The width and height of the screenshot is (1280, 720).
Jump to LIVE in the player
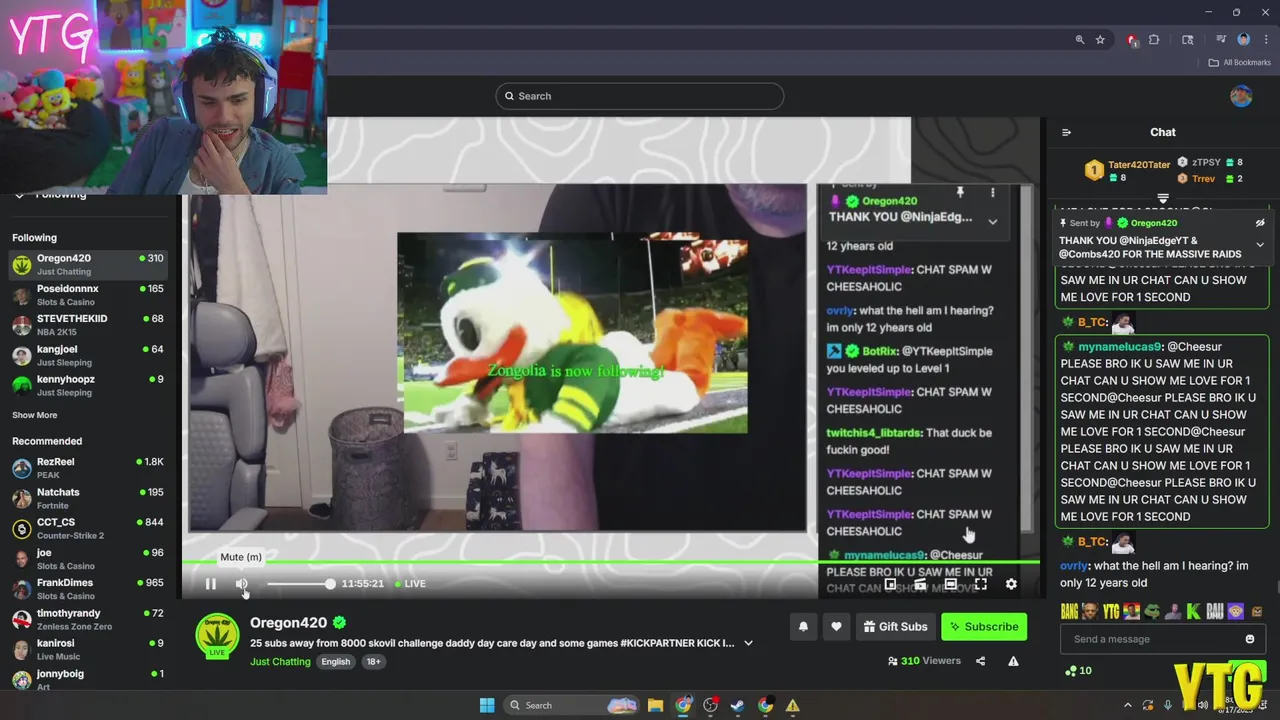pos(410,584)
